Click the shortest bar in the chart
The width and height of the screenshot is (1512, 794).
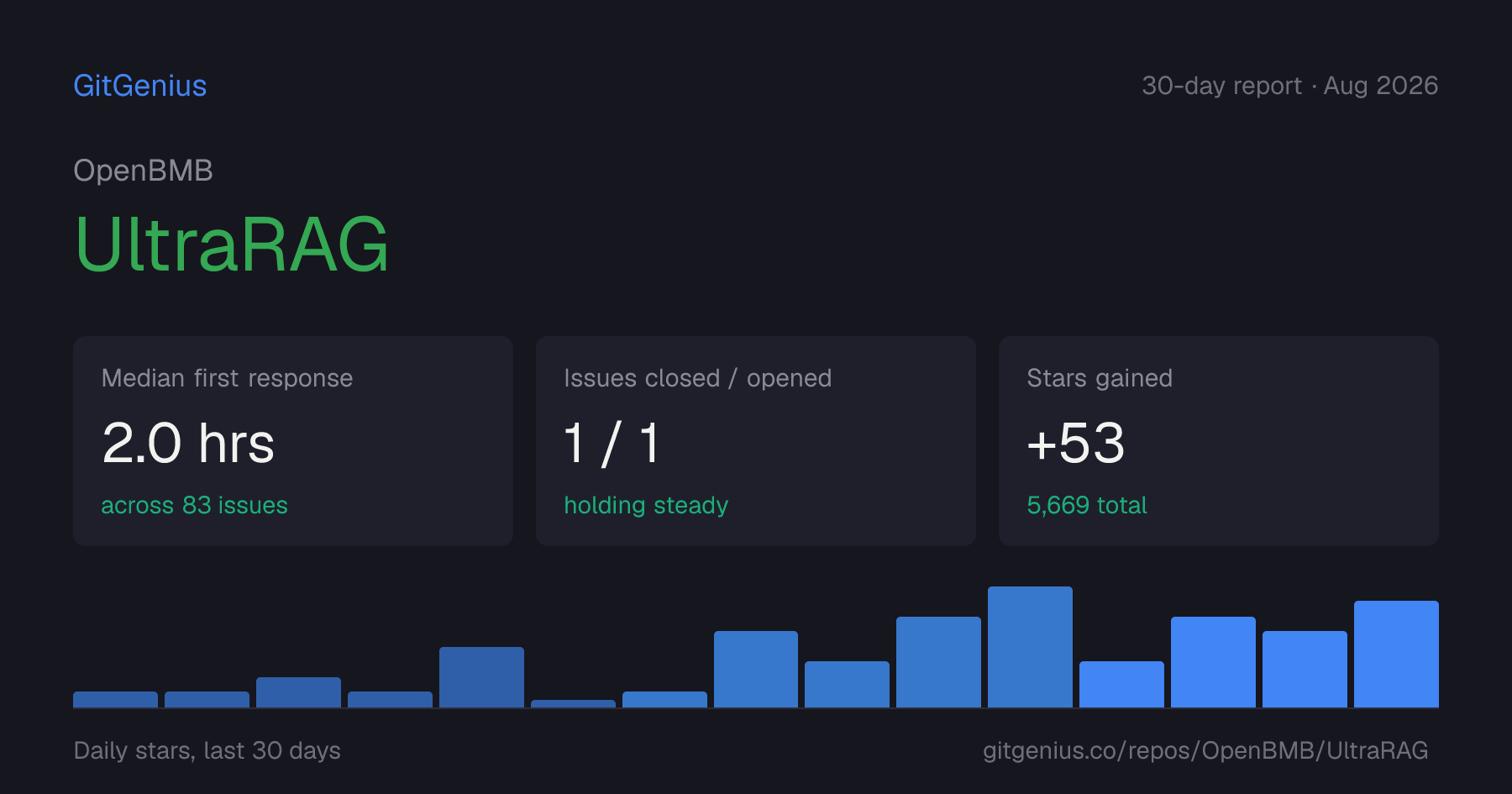573,703
